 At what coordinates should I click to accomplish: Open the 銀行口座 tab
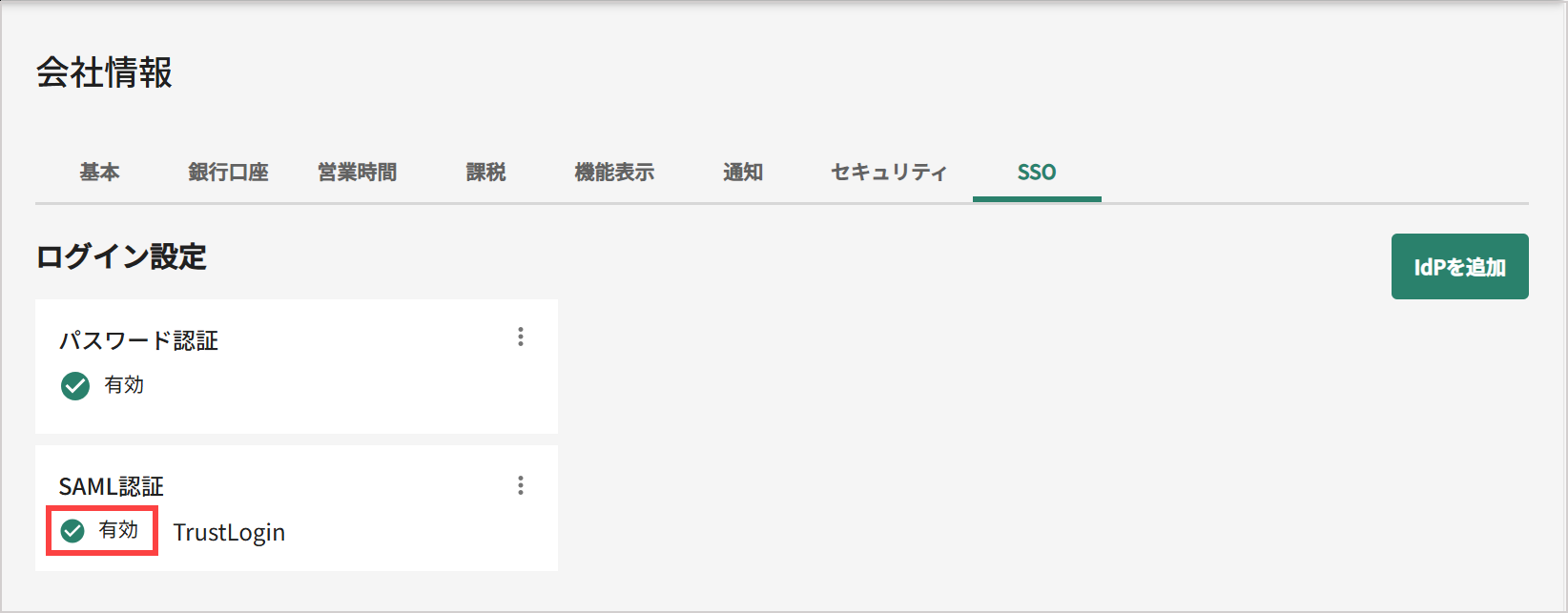tap(228, 173)
